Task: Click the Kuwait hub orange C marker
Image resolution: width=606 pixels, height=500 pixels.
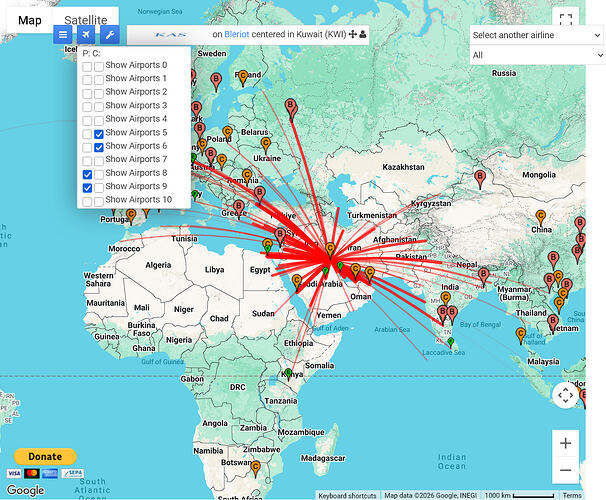Action: tap(330, 250)
